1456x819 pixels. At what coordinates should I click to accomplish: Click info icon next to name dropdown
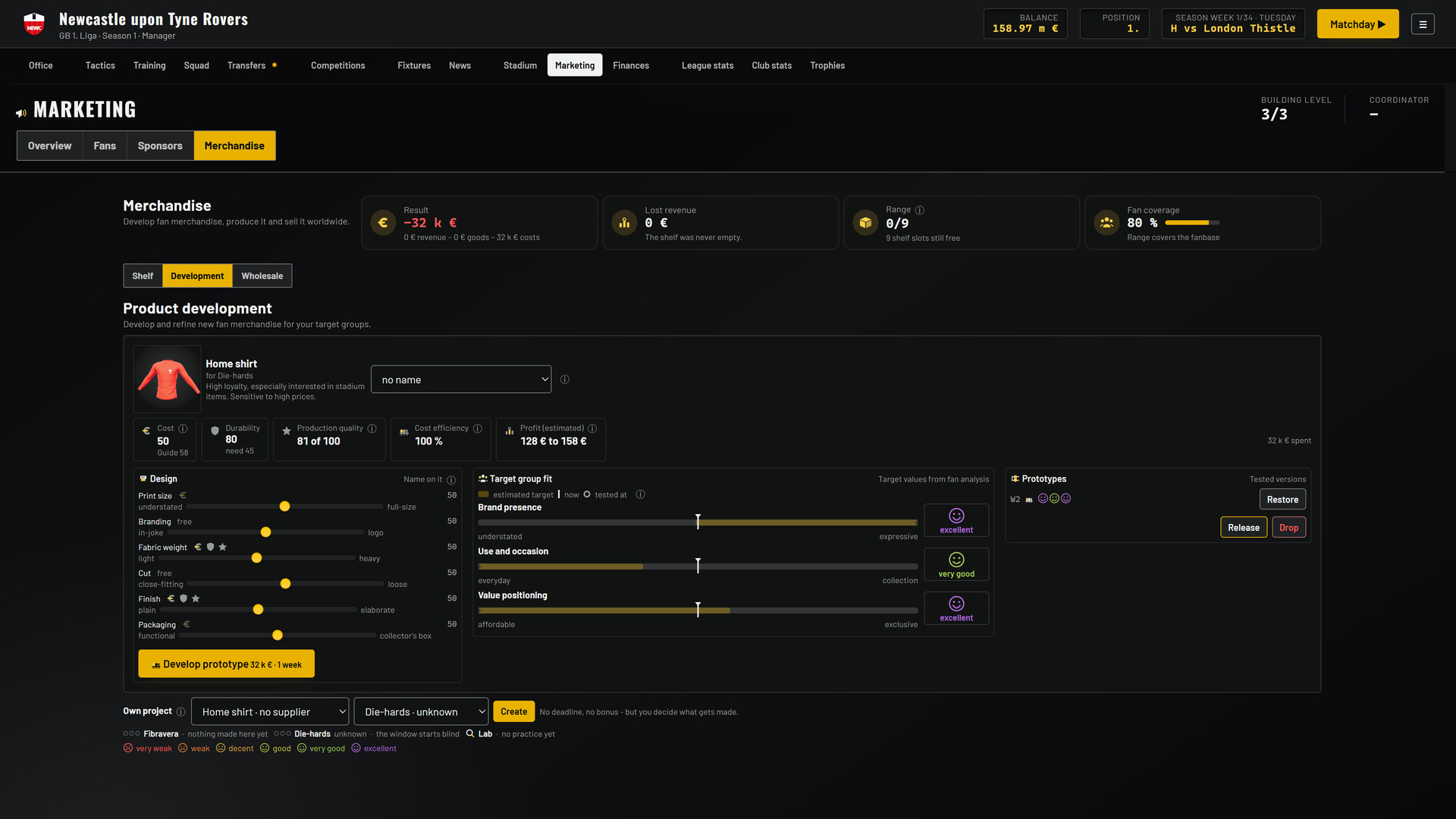tap(565, 379)
